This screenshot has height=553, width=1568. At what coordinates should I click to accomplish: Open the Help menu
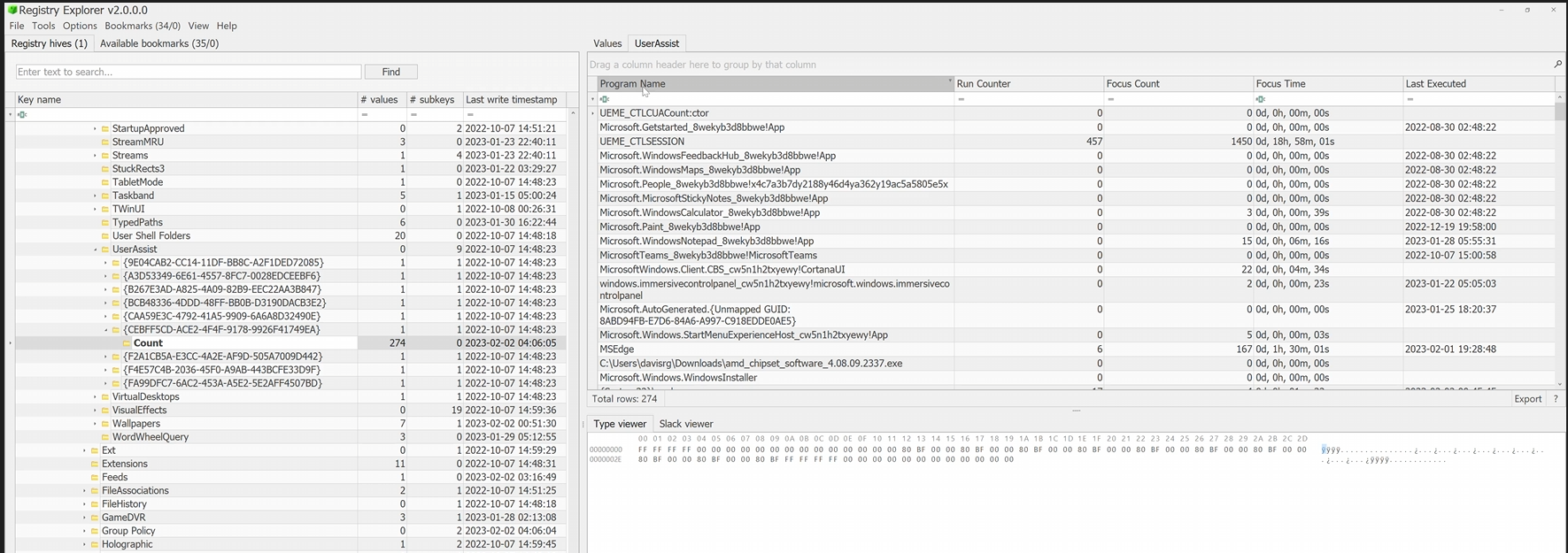tap(227, 26)
